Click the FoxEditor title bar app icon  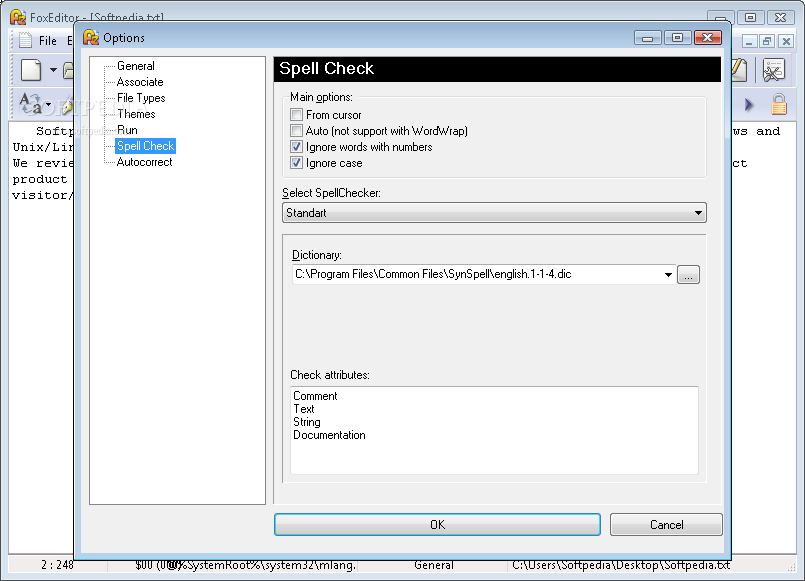click(x=18, y=17)
